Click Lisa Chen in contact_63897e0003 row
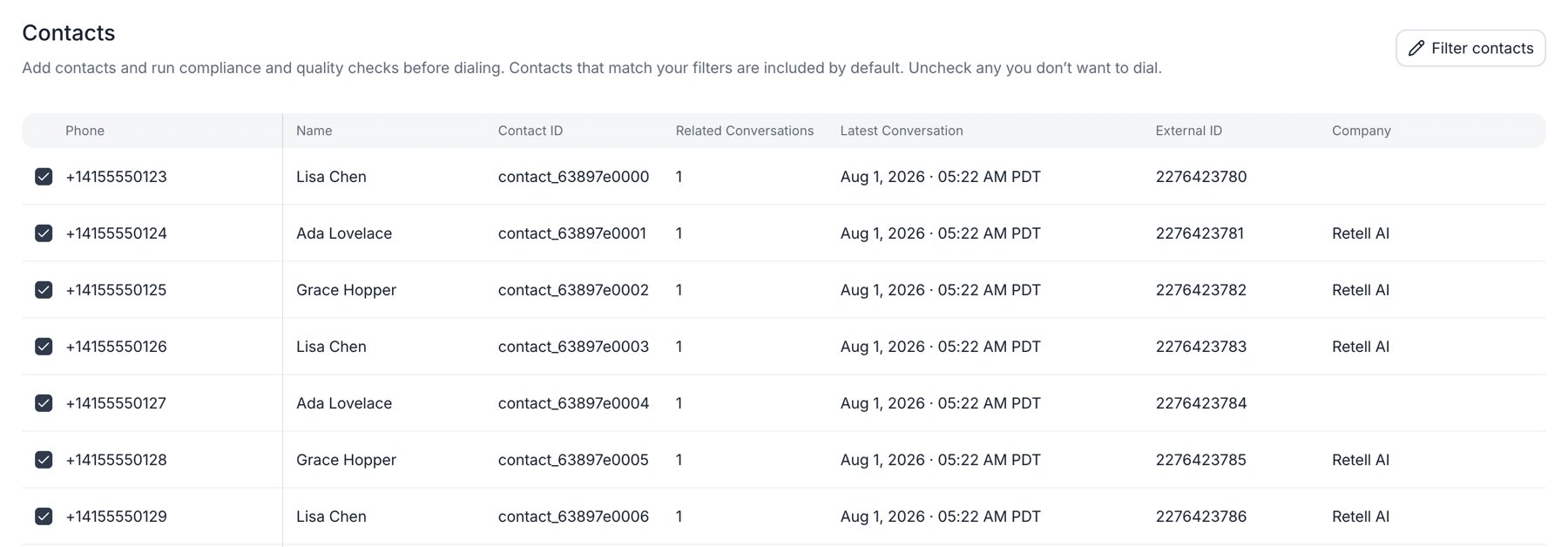Viewport: 1568px width, 547px height. point(331,347)
